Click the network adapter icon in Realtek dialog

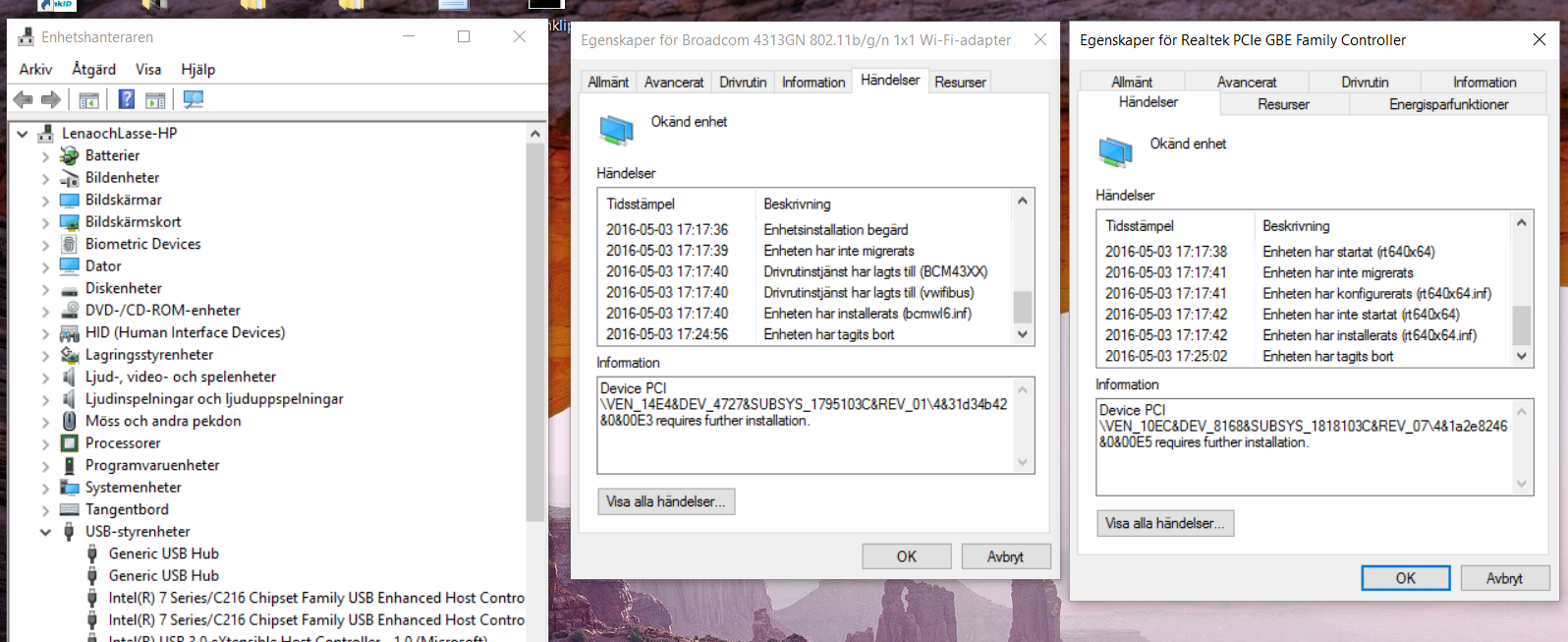[x=1116, y=151]
